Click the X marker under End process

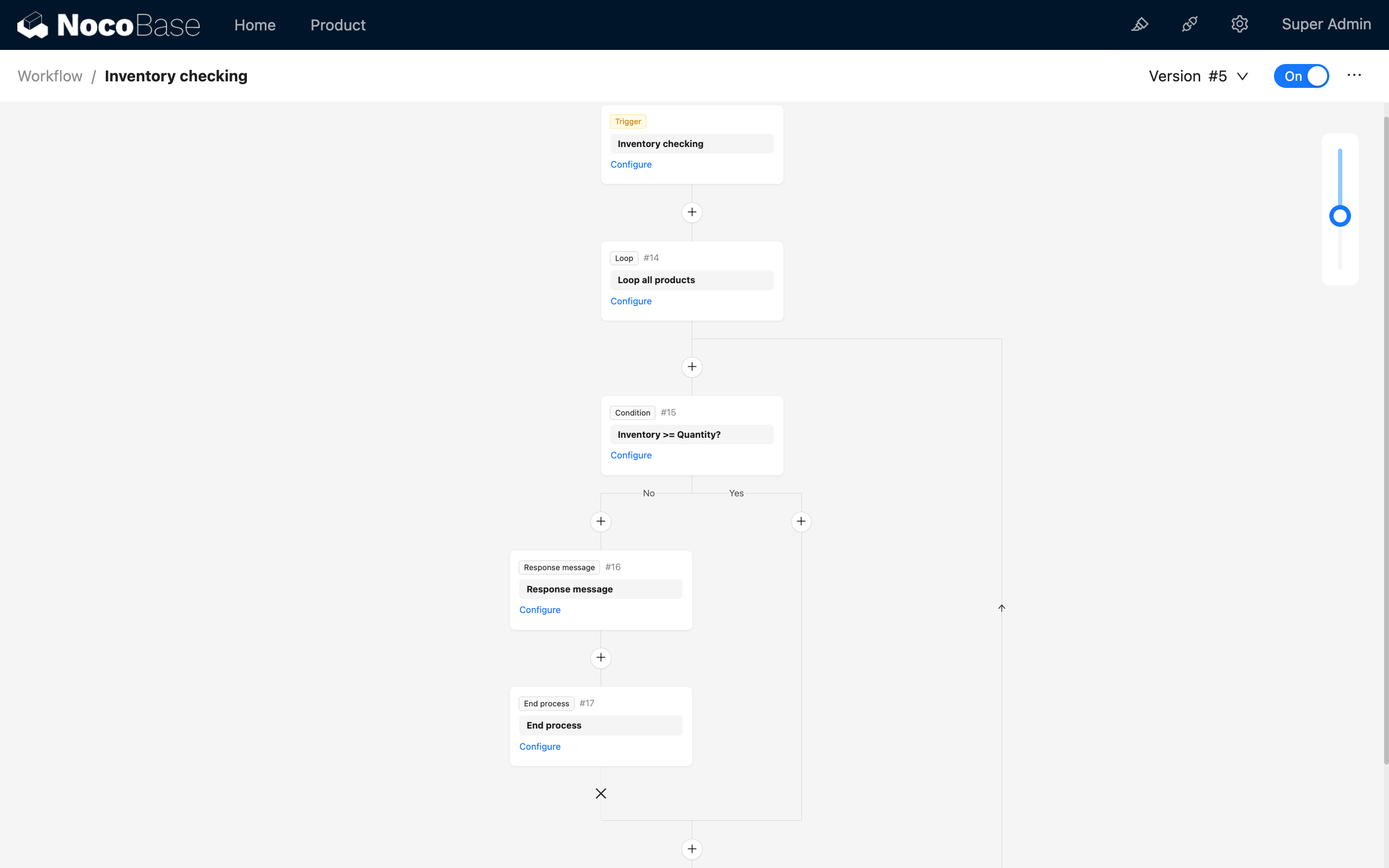tap(601, 793)
